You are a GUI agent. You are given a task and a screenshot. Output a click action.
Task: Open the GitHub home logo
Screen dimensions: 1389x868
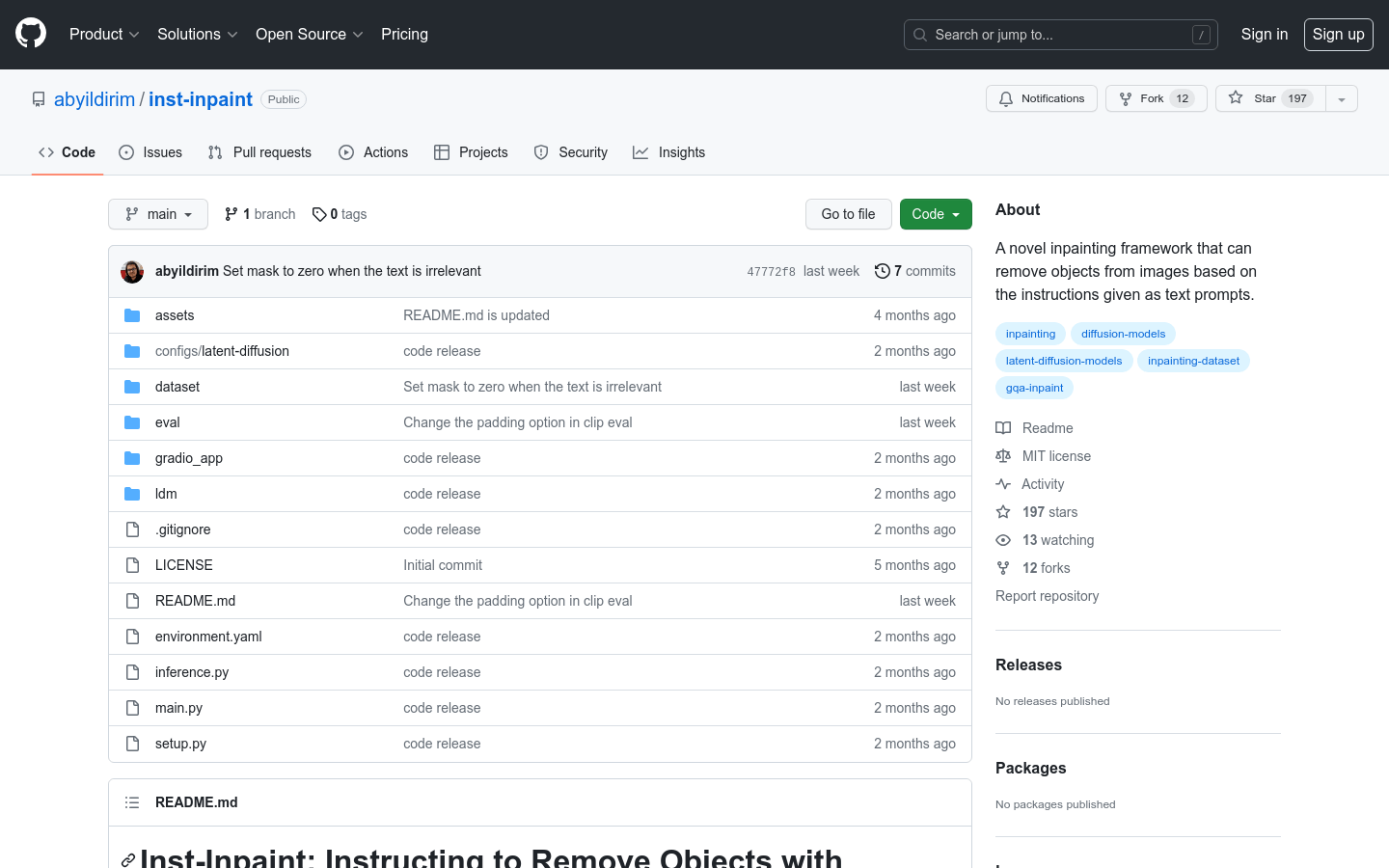(x=31, y=34)
